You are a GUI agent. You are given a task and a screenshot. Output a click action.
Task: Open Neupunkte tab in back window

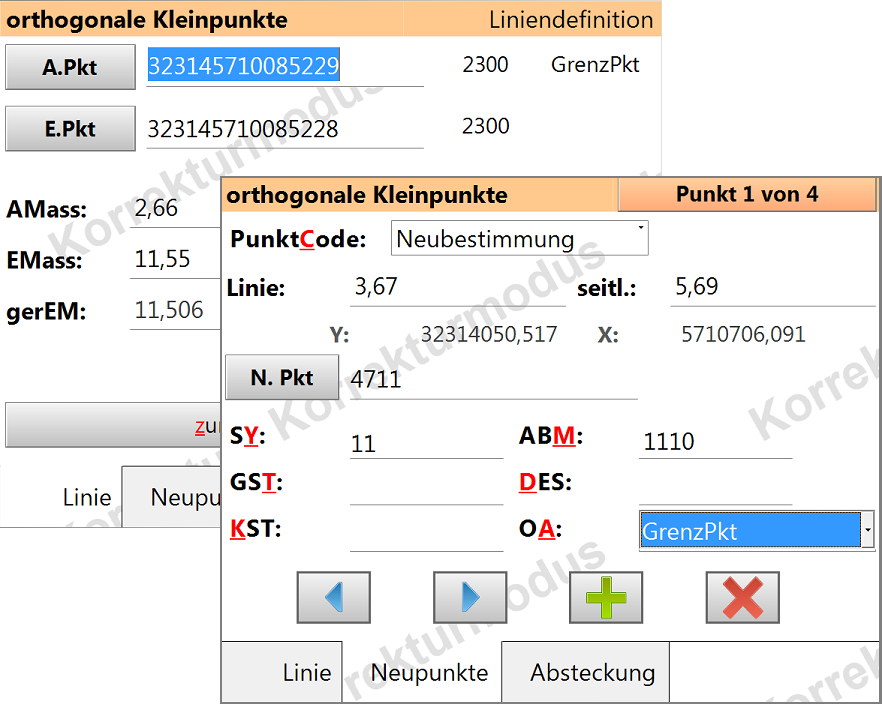[172, 497]
